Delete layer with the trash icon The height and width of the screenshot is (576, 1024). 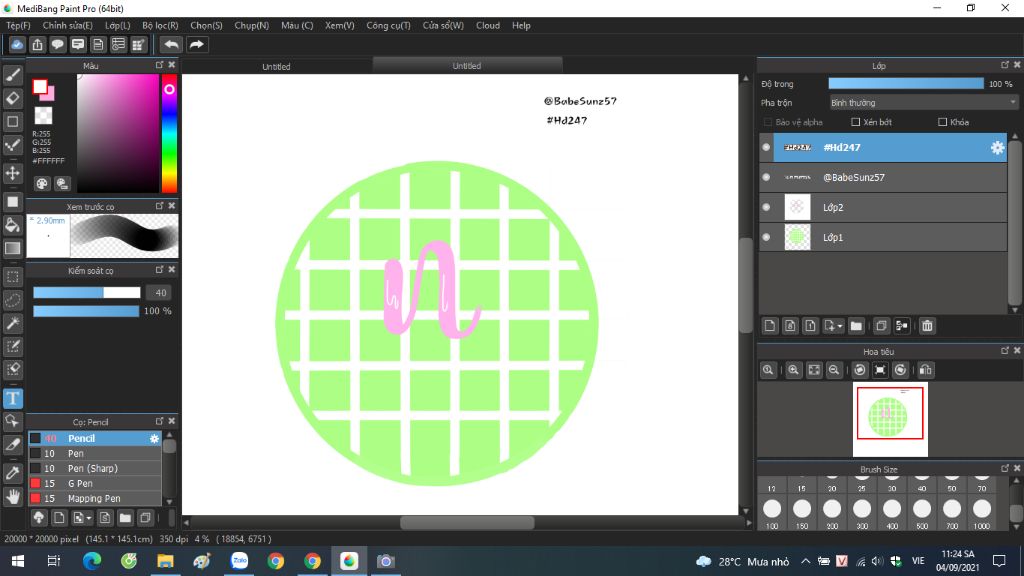927,326
